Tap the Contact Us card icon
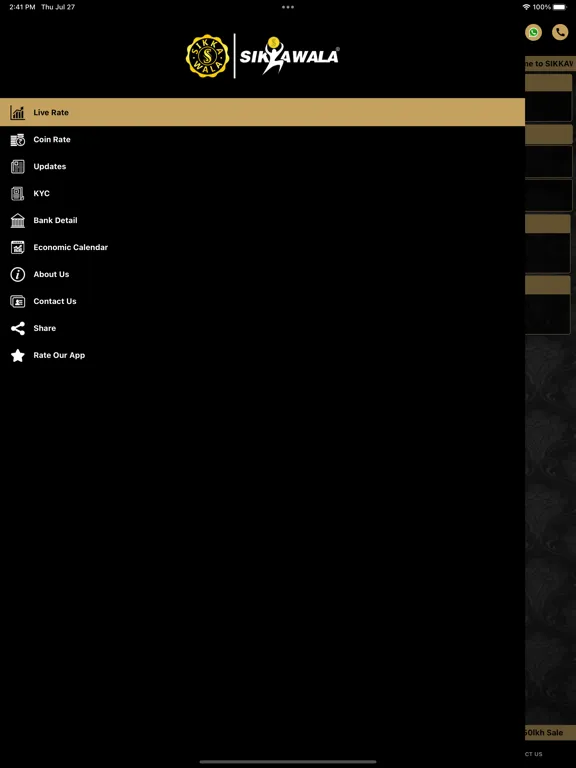This screenshot has height=768, width=576. 18,301
